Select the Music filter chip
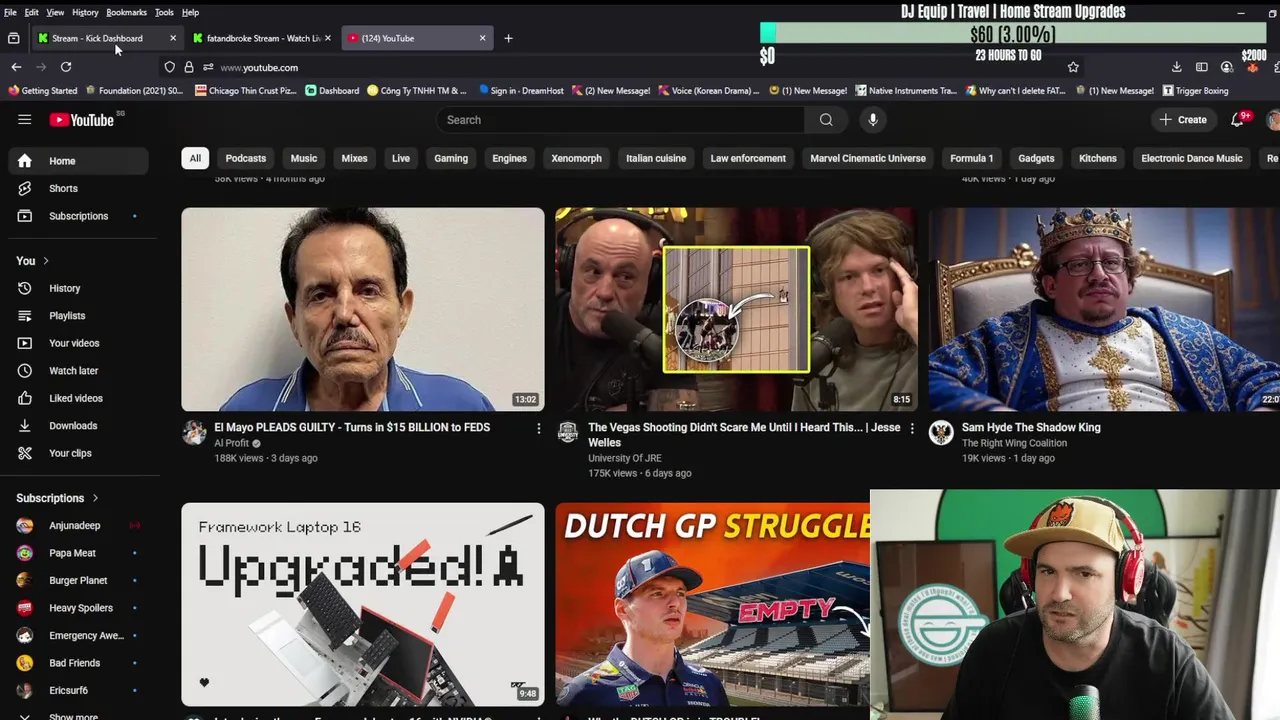 click(304, 158)
